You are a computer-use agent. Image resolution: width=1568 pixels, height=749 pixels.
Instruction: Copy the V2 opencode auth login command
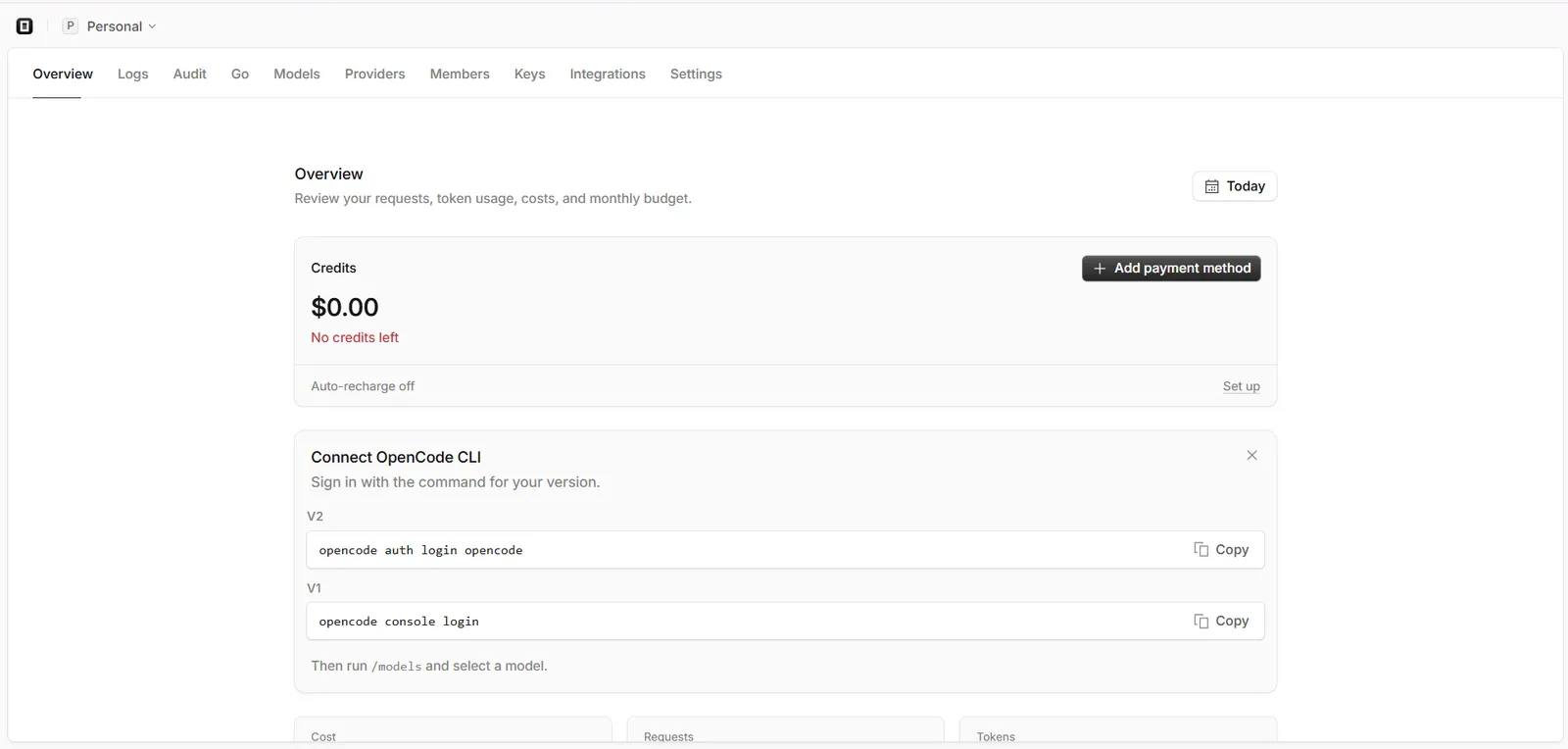coord(1221,550)
